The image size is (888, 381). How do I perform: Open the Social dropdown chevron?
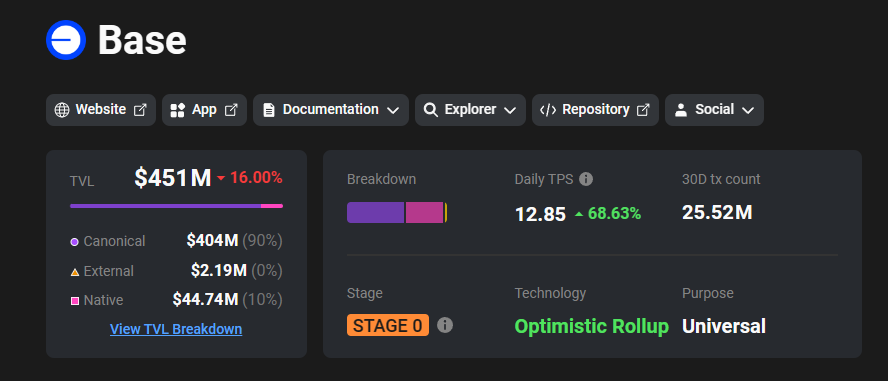pyautogui.click(x=748, y=110)
